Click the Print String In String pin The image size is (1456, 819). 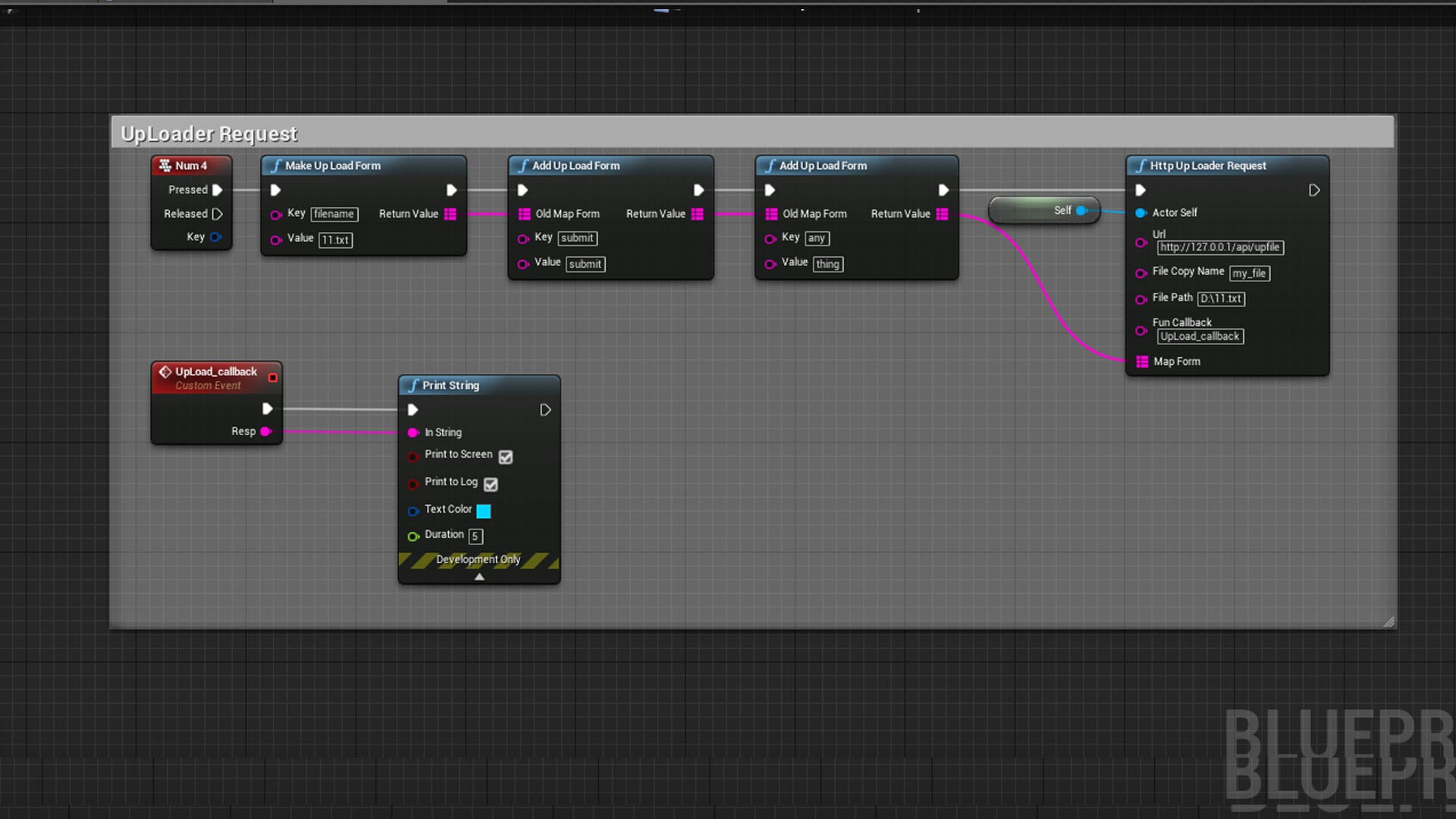coord(413,432)
